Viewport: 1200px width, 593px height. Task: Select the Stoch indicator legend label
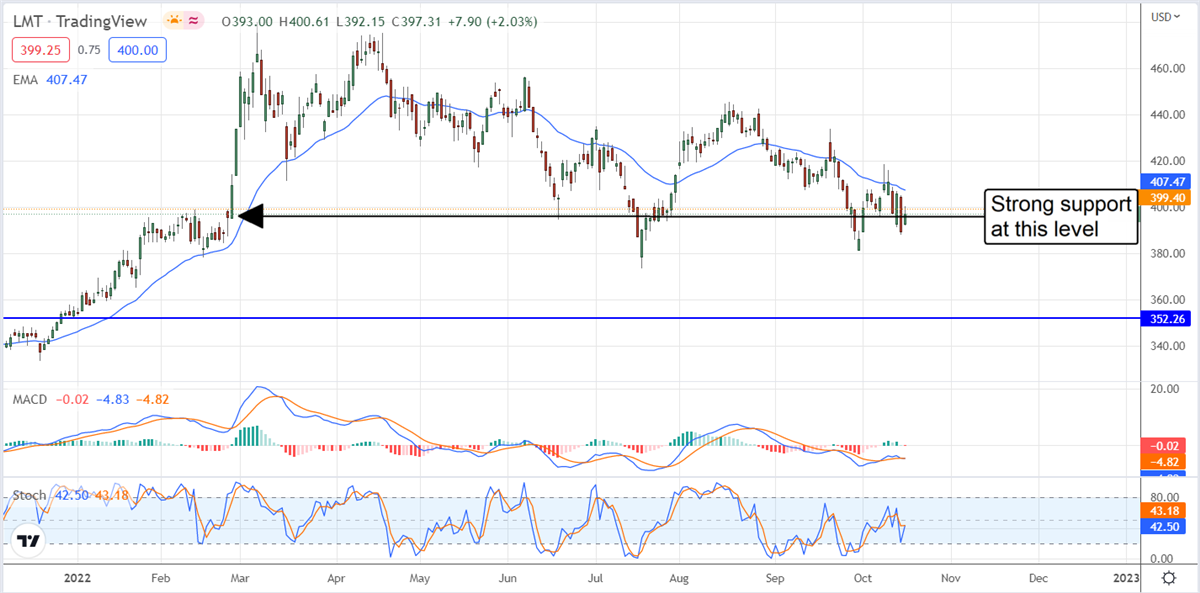(x=29, y=495)
